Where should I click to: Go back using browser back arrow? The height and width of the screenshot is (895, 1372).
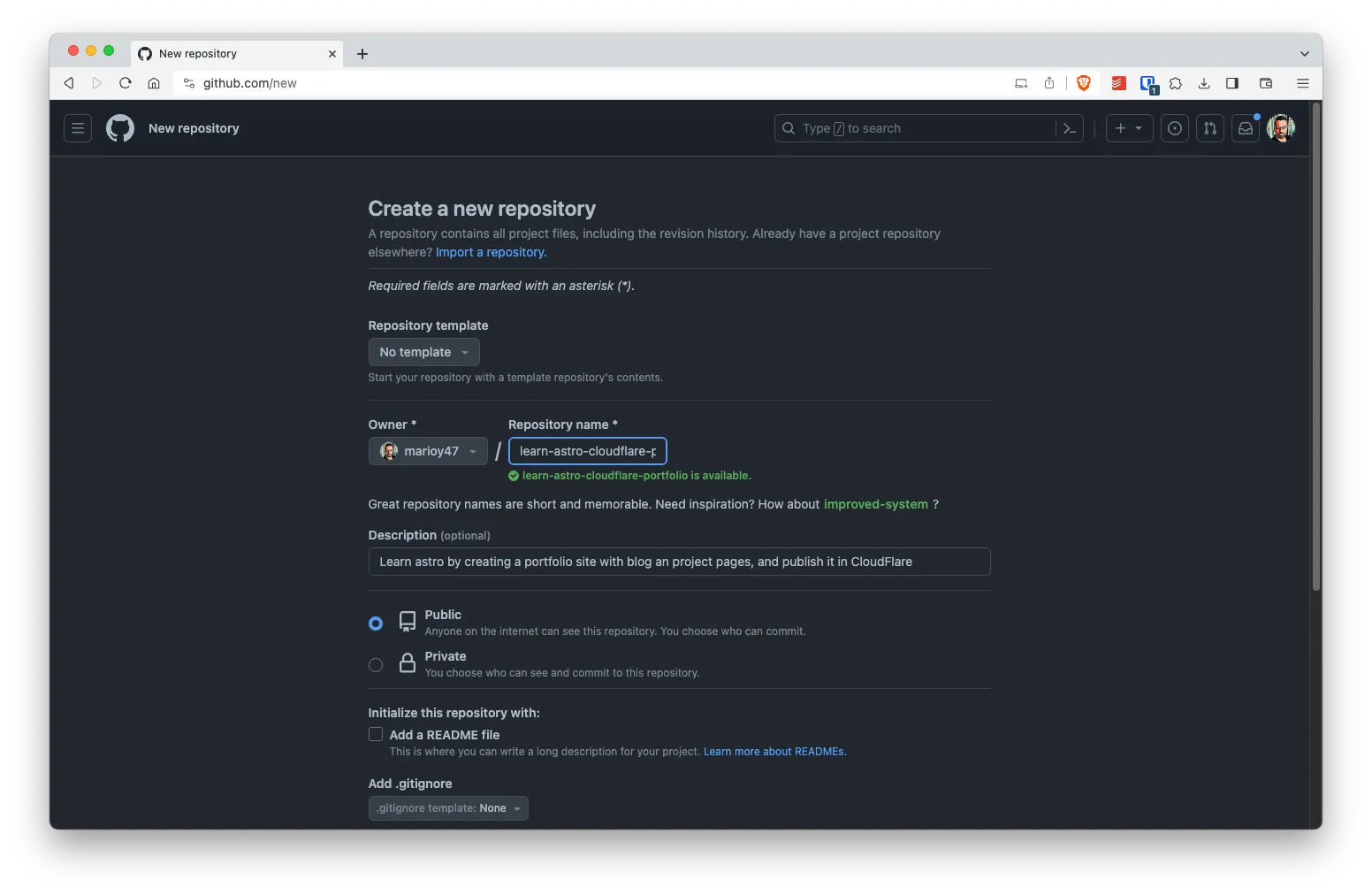(x=69, y=83)
